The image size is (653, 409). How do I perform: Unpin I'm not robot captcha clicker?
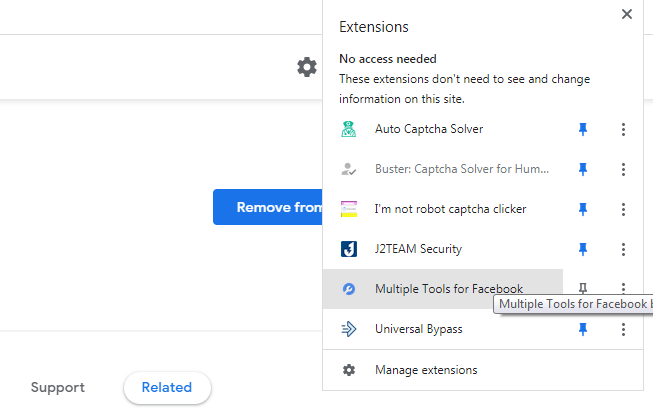[583, 209]
